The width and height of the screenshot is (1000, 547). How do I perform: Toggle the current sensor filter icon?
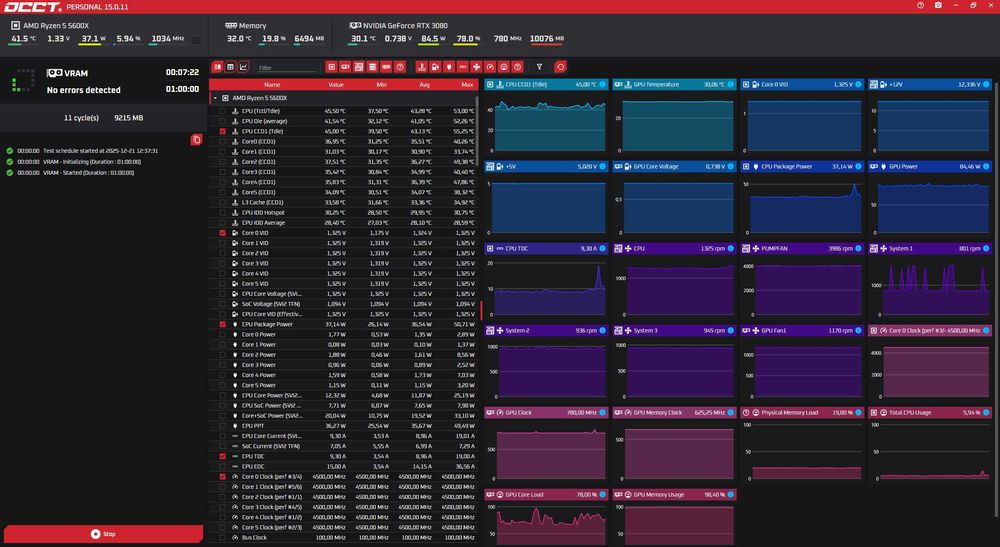coord(462,67)
